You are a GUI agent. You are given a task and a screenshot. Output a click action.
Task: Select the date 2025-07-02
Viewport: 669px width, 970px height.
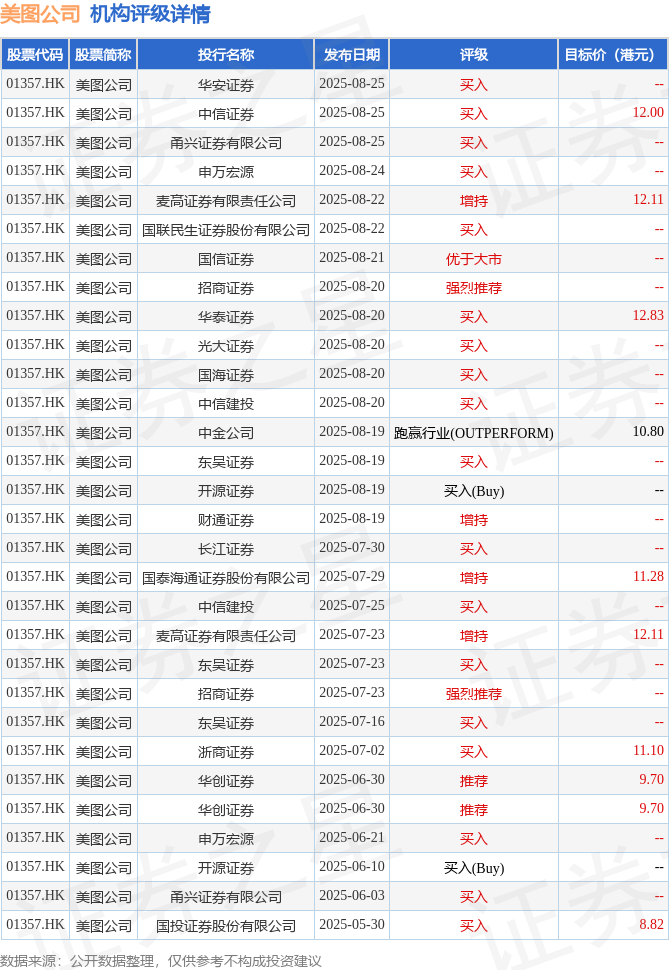click(x=352, y=750)
